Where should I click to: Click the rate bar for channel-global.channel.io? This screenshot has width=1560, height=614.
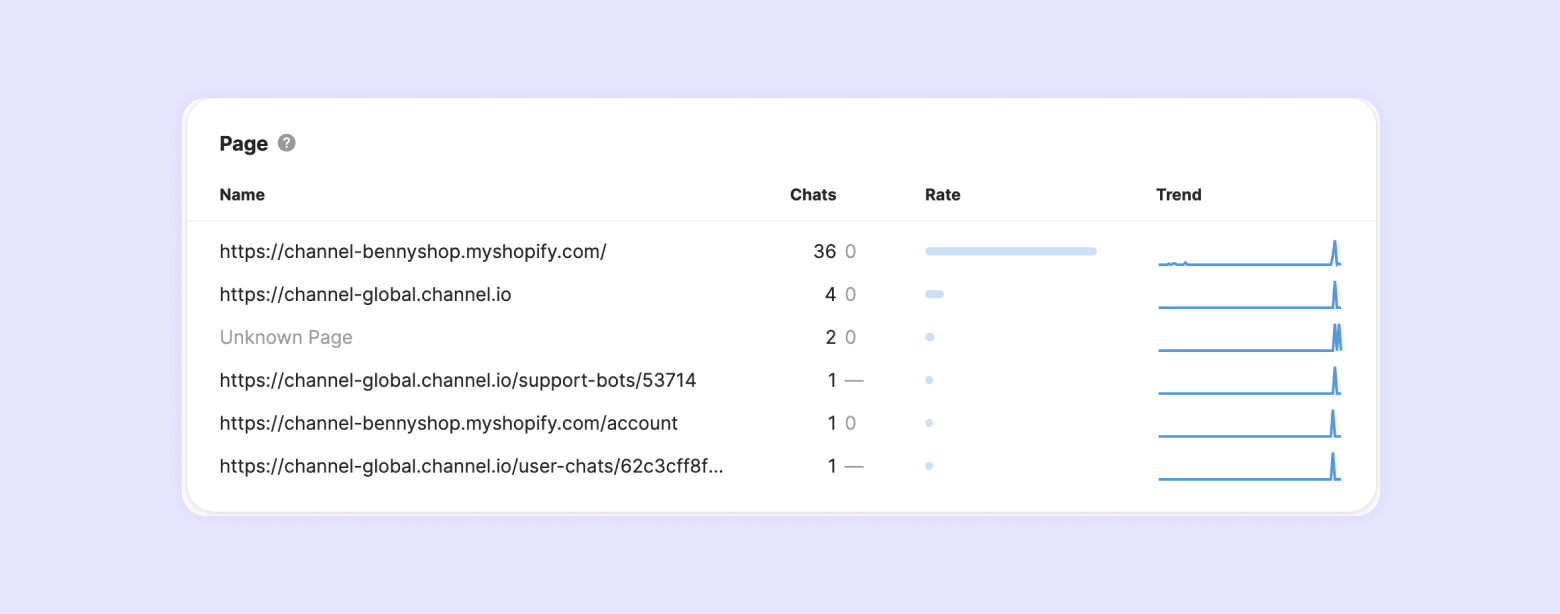[934, 294]
